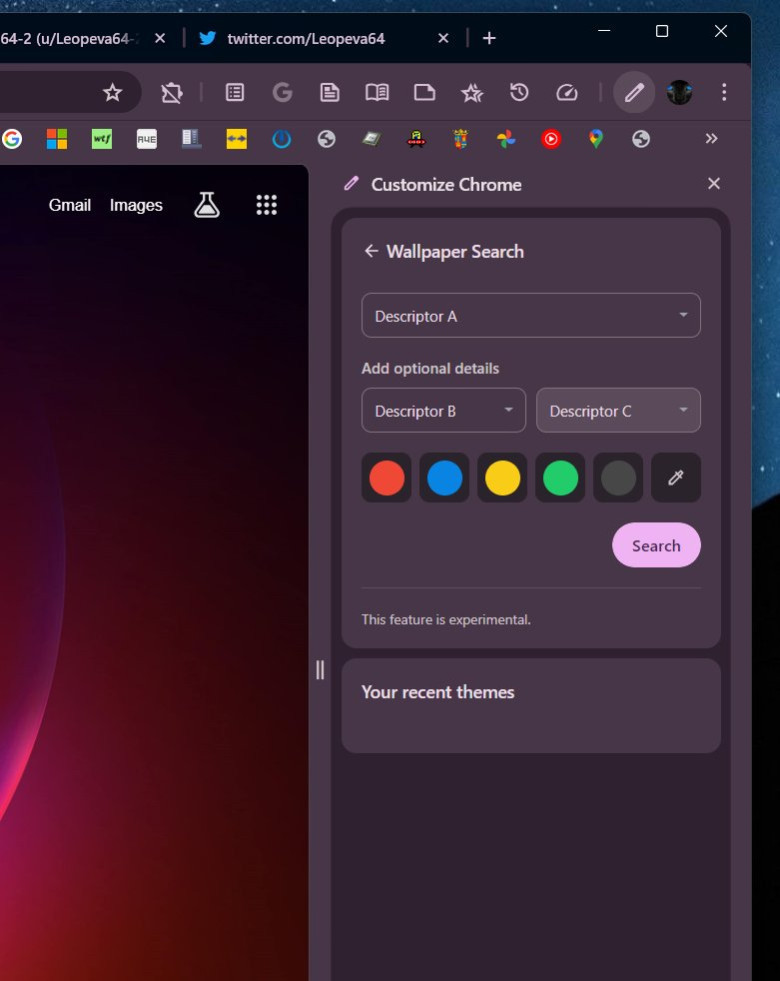Close the Customize Chrome side panel
Screen dimensions: 780x981
tap(714, 184)
